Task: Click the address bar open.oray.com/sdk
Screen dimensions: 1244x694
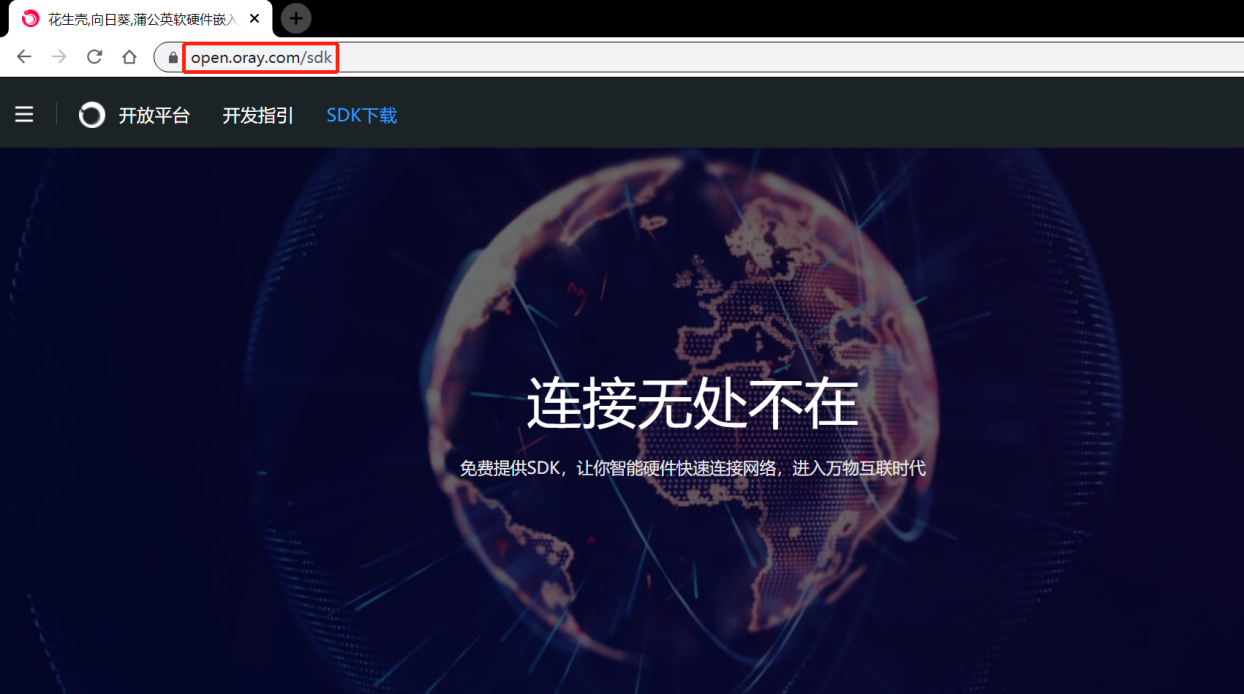Action: click(x=261, y=57)
